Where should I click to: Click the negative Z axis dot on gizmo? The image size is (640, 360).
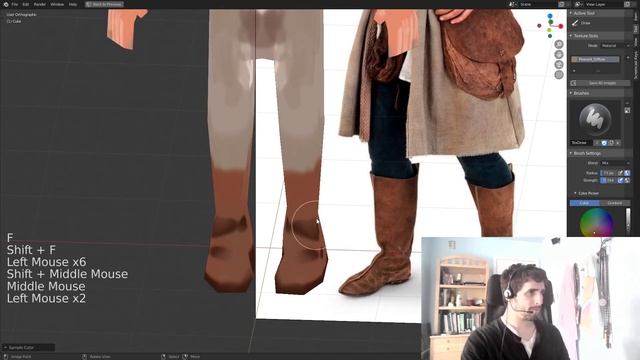coord(550,36)
